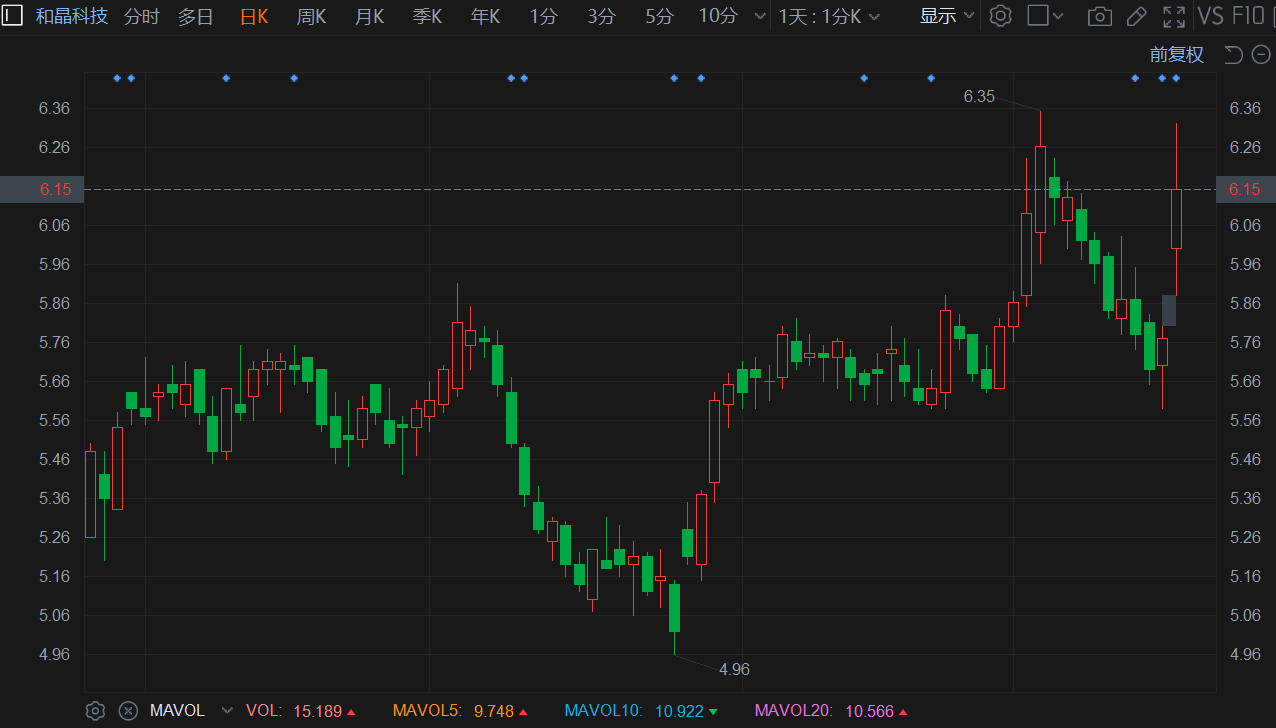Screen dimensions: 1276x728
Task: Select the 年K yearly chart tab
Action: coord(485,16)
